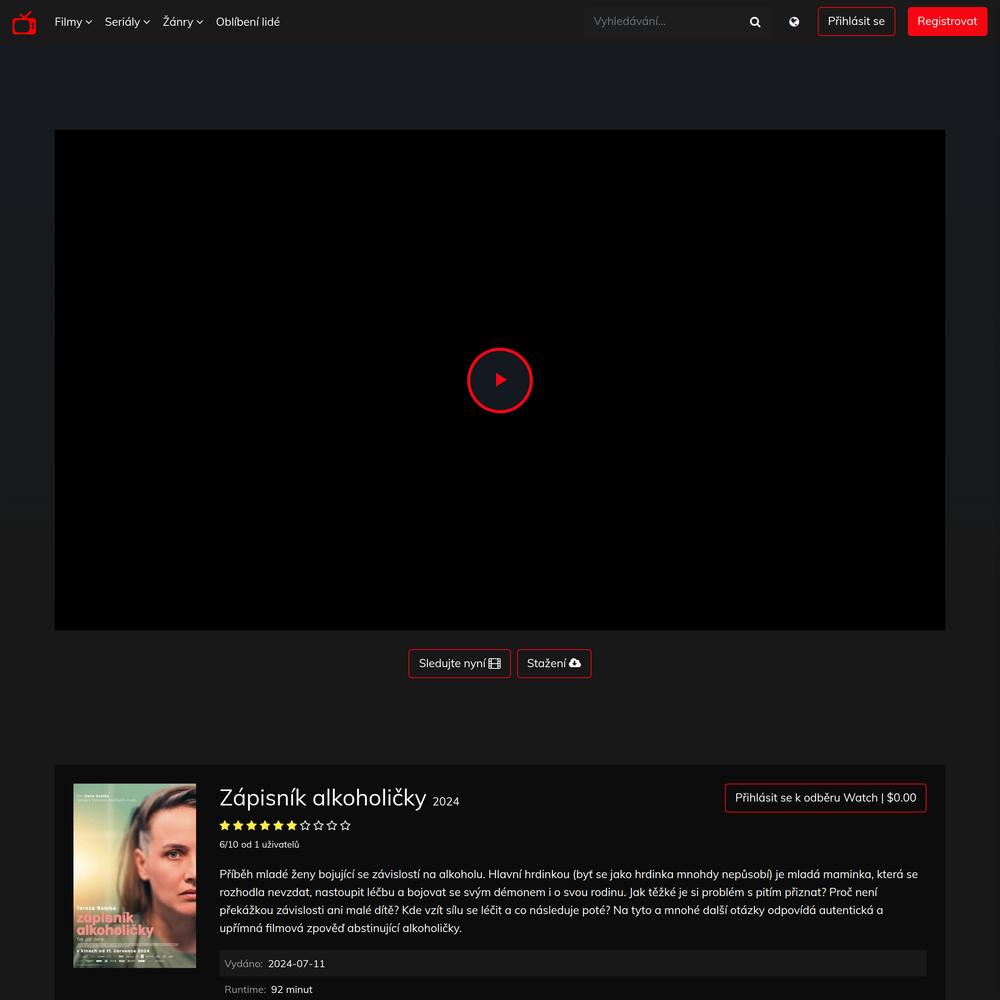The image size is (1000, 1000).
Task: Click the 2024-07-11 release date
Action: pos(297,964)
